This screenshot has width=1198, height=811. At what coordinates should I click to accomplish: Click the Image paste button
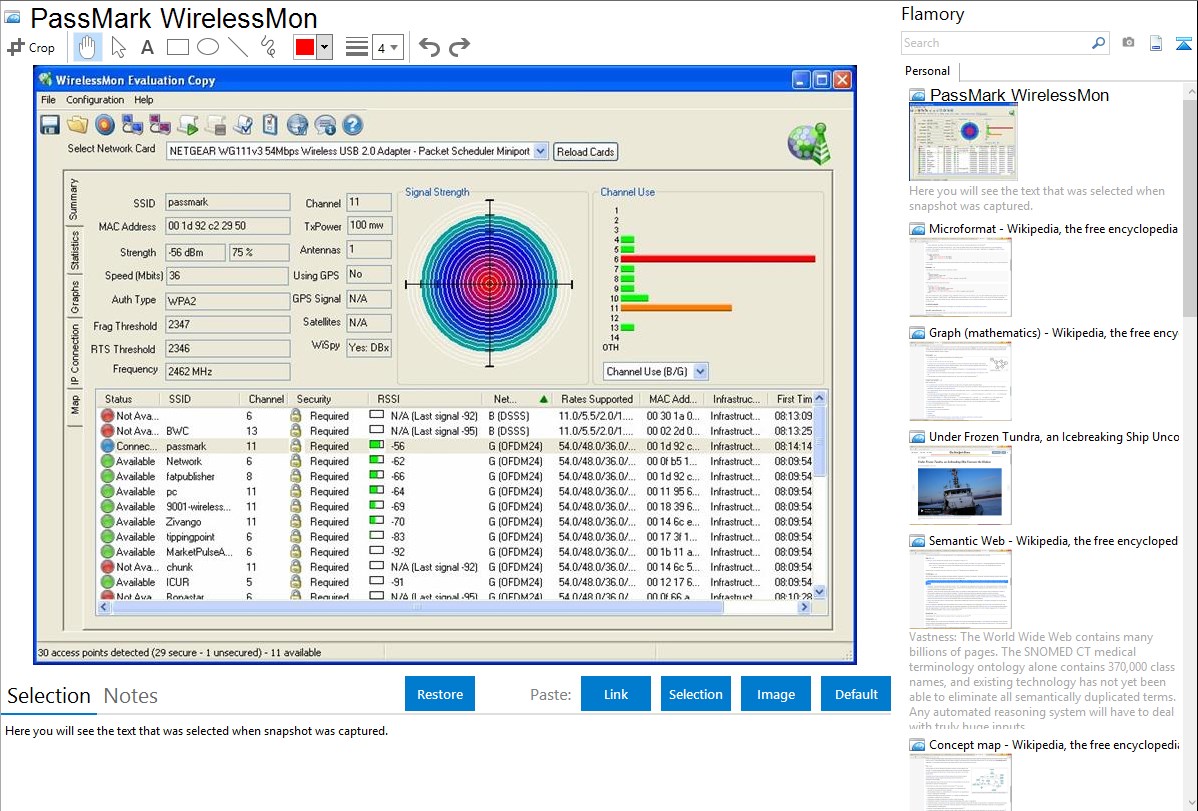[x=775, y=694]
